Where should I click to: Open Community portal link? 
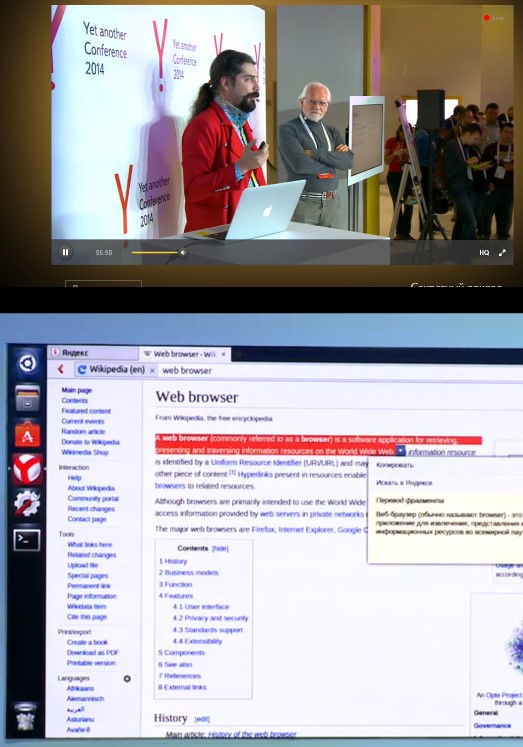point(93,498)
